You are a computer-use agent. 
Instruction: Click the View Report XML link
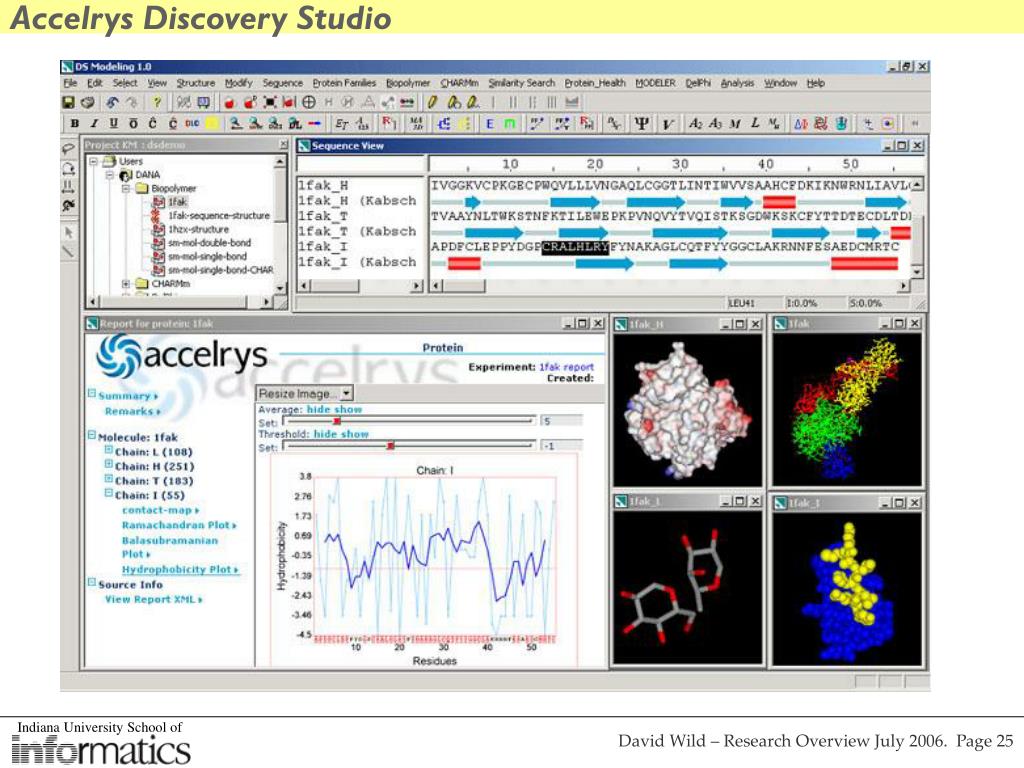(x=153, y=599)
